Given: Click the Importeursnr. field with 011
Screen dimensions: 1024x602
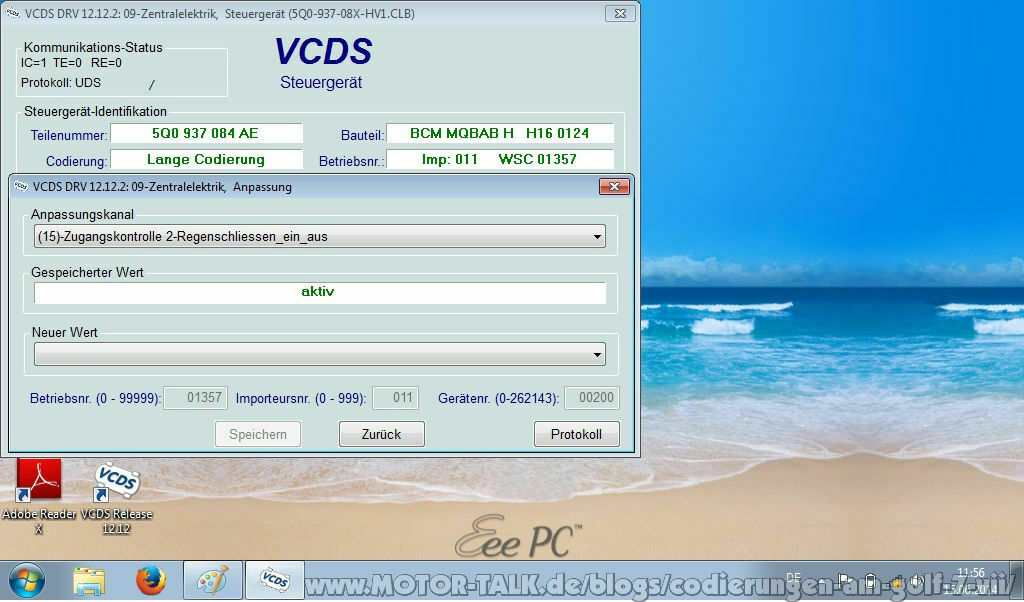Looking at the screenshot, I should pyautogui.click(x=395, y=398).
